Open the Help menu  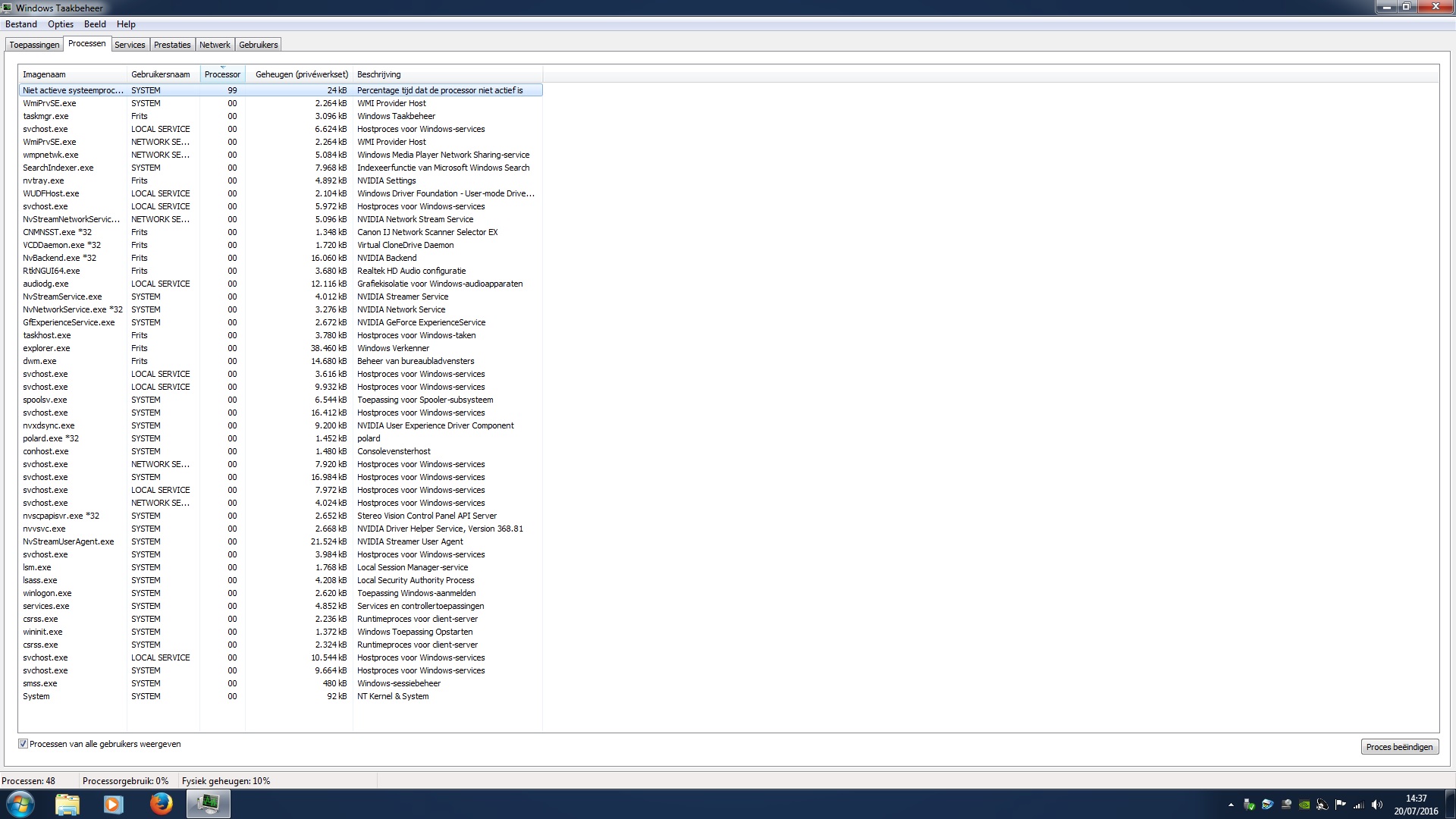pos(126,24)
